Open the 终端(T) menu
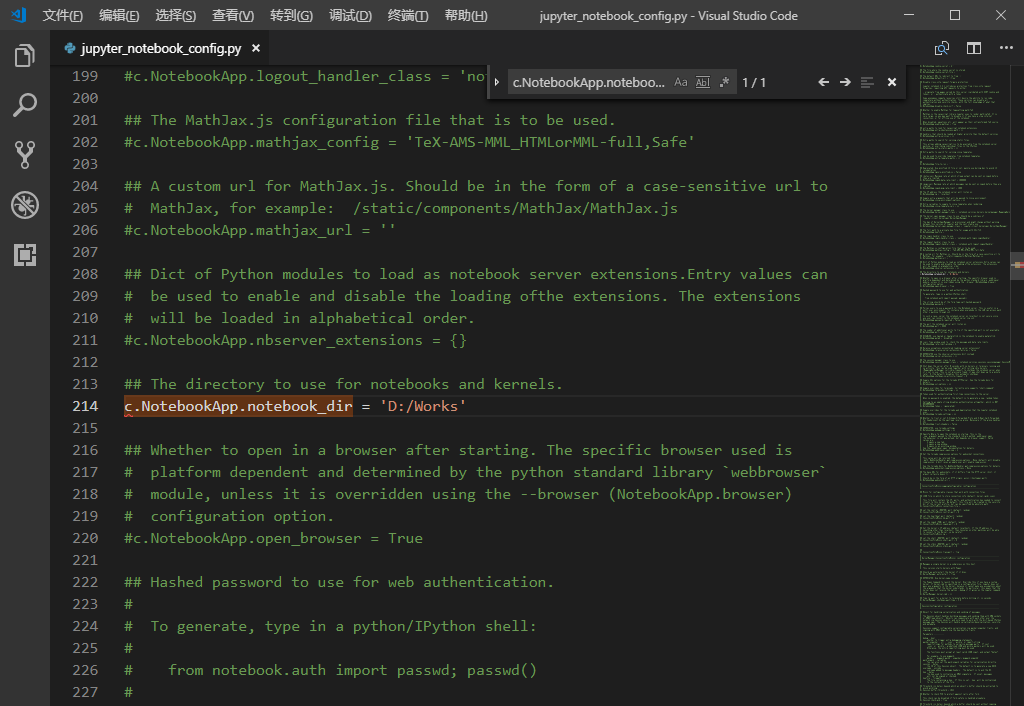 (408, 16)
